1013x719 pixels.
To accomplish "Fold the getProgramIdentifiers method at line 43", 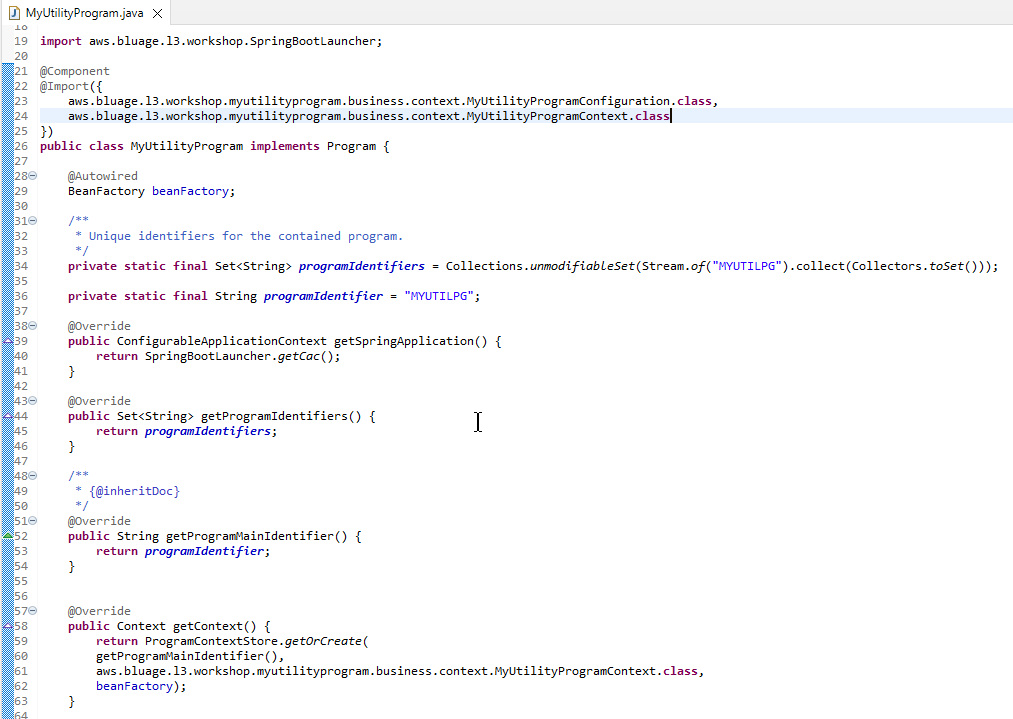I will [33, 401].
